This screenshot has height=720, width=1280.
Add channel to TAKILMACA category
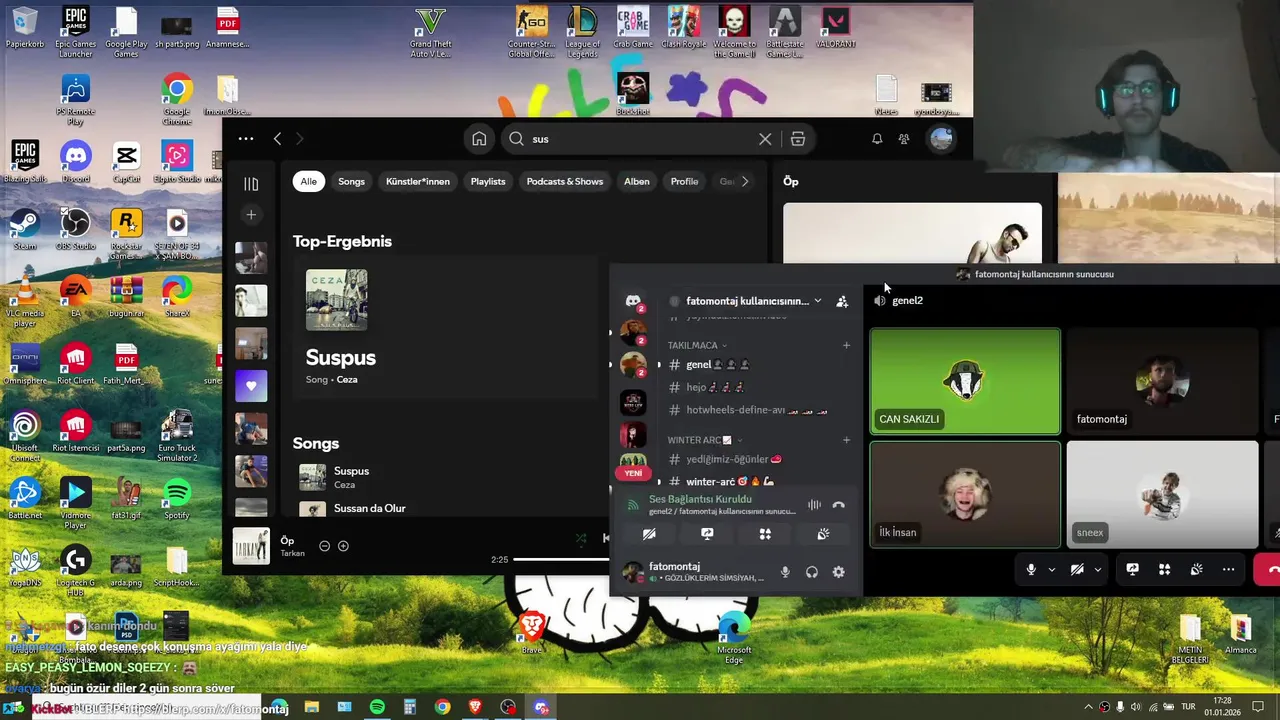846,345
